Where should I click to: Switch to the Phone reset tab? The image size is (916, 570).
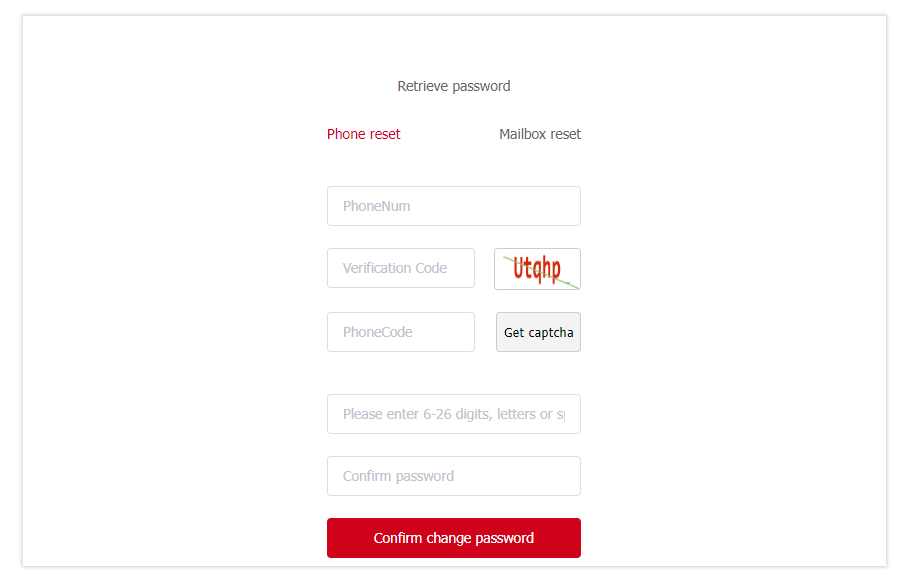[x=363, y=134]
